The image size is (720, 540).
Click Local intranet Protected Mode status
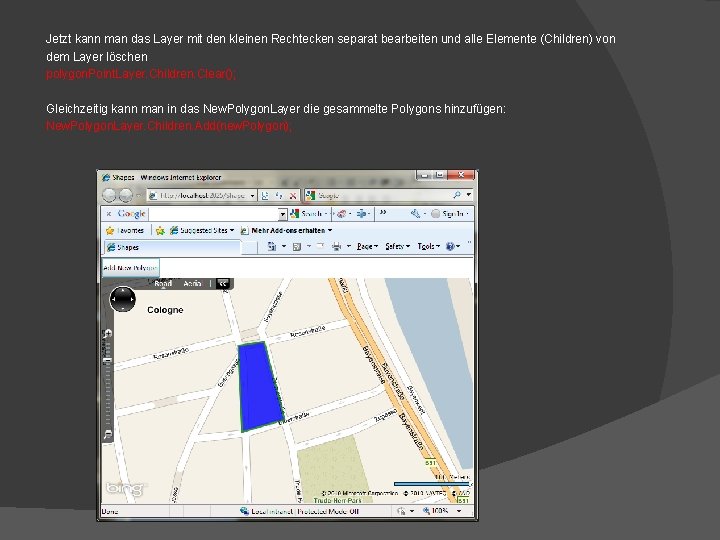click(300, 511)
